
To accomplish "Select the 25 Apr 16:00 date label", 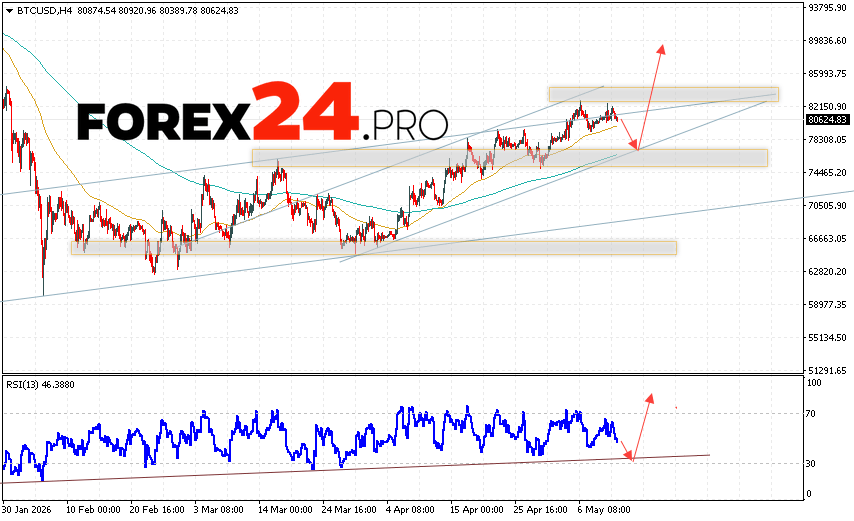I will tap(541, 510).
